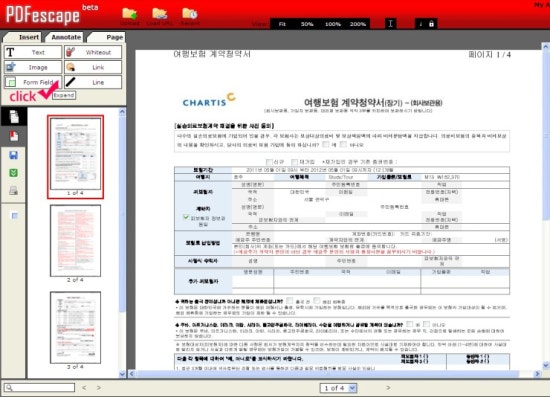Set view zoom to Fit

pyautogui.click(x=282, y=24)
